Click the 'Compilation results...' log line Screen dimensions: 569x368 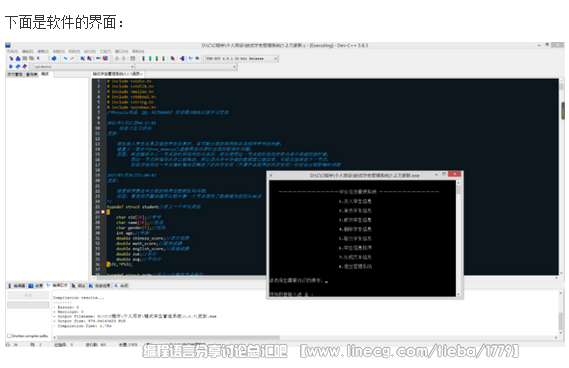(x=78, y=298)
